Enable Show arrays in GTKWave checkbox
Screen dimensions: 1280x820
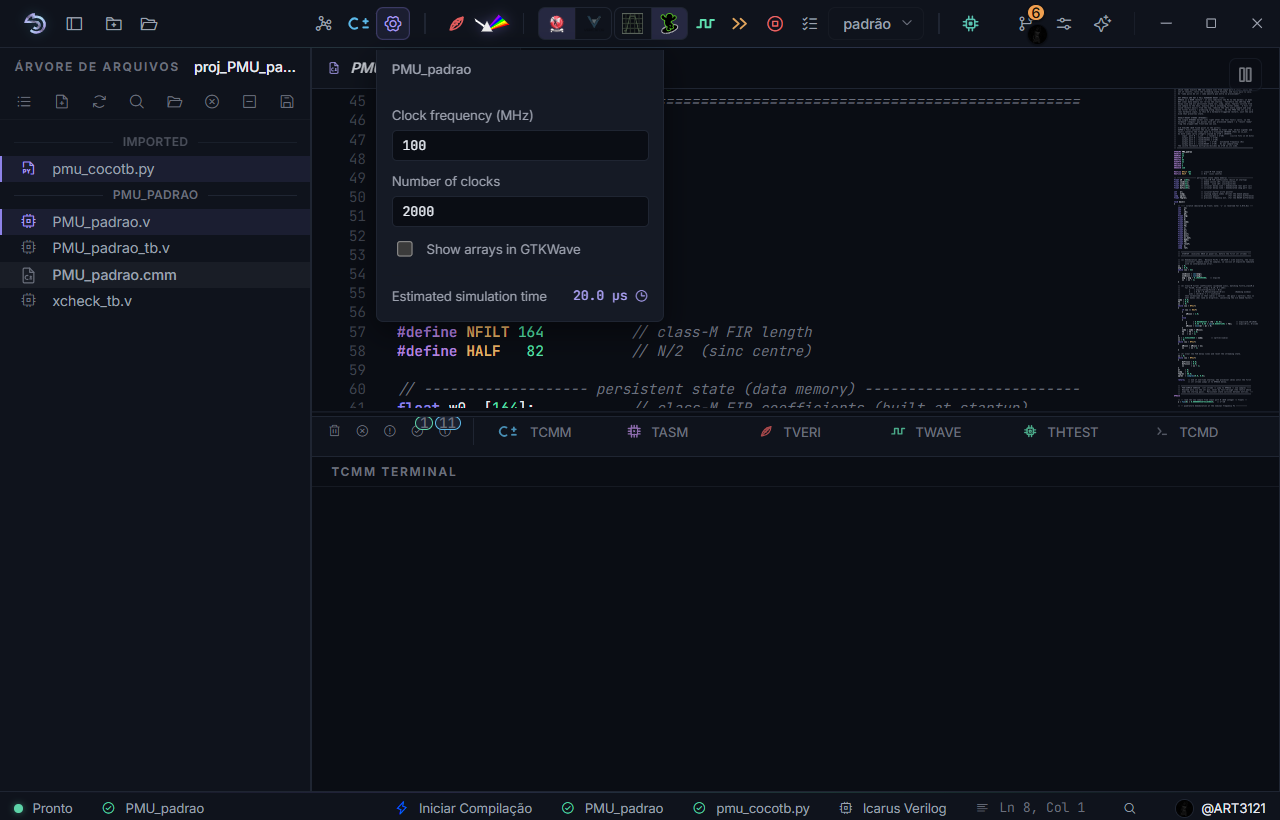(405, 249)
